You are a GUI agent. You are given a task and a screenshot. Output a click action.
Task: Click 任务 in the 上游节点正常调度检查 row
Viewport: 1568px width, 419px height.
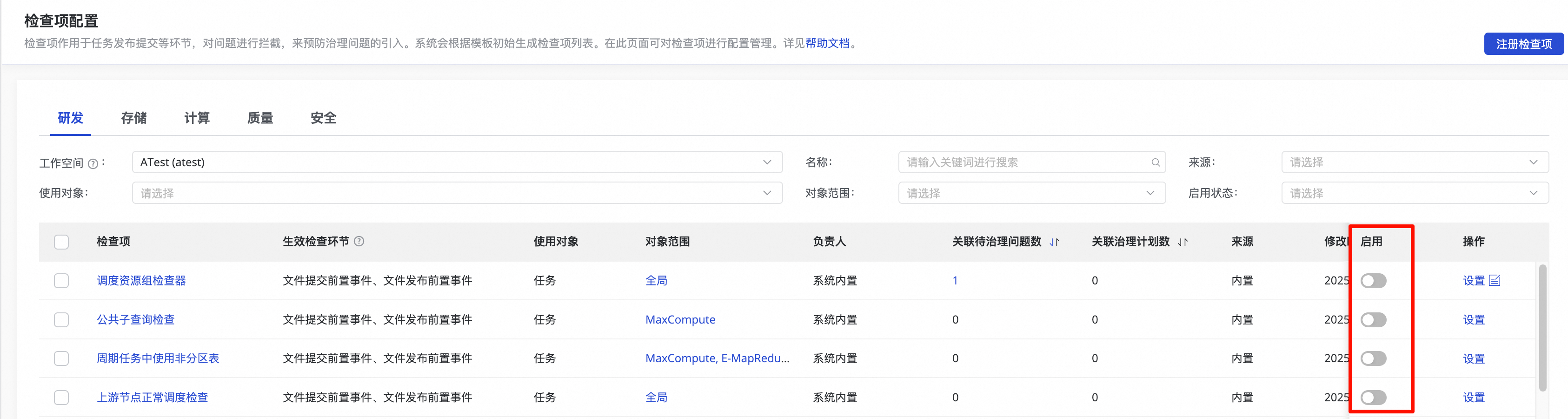(x=545, y=398)
